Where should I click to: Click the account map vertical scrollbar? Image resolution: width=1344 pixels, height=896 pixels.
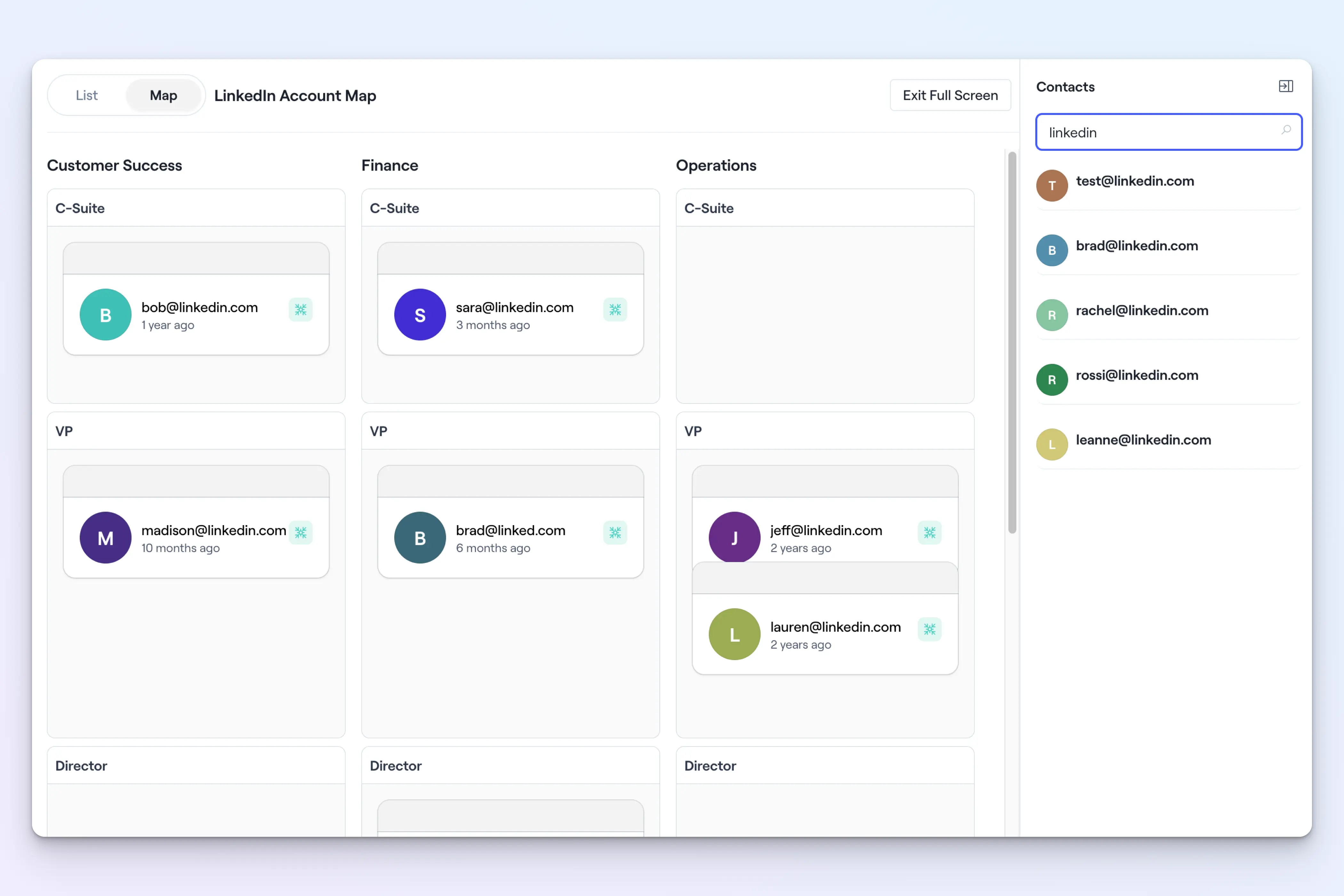click(x=1012, y=343)
